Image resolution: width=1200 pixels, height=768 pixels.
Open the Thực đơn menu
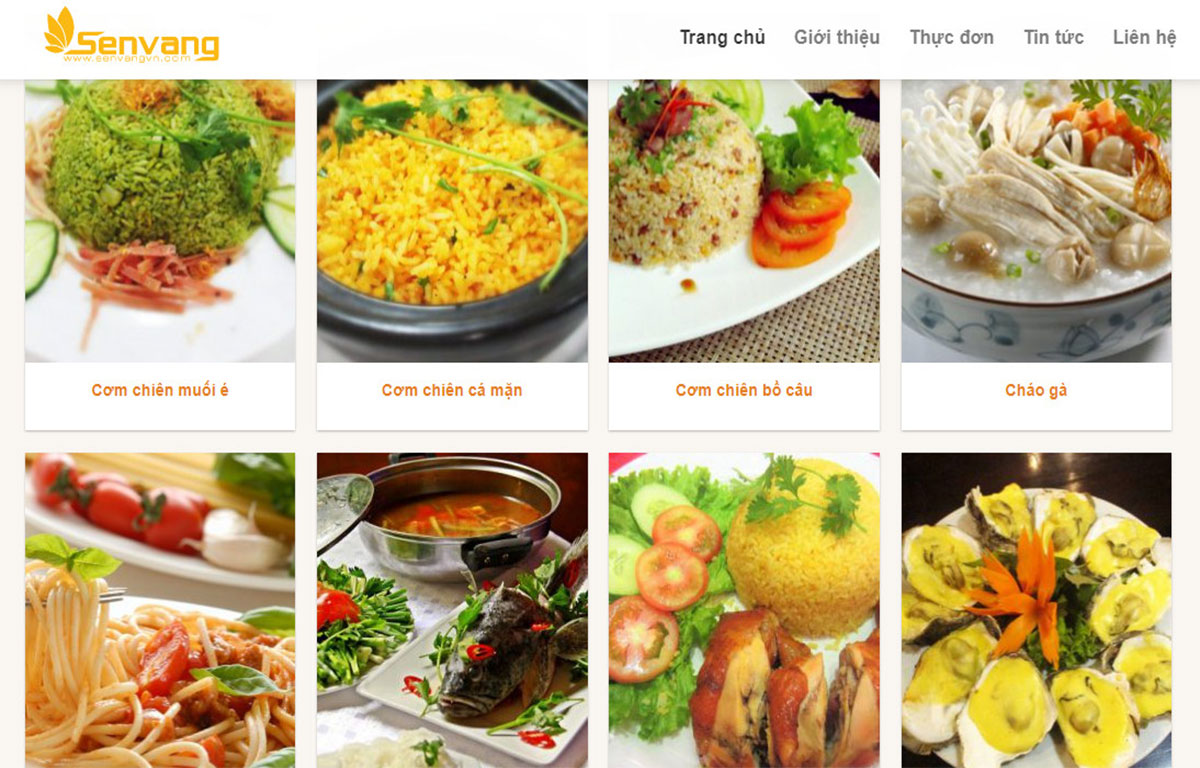(951, 38)
